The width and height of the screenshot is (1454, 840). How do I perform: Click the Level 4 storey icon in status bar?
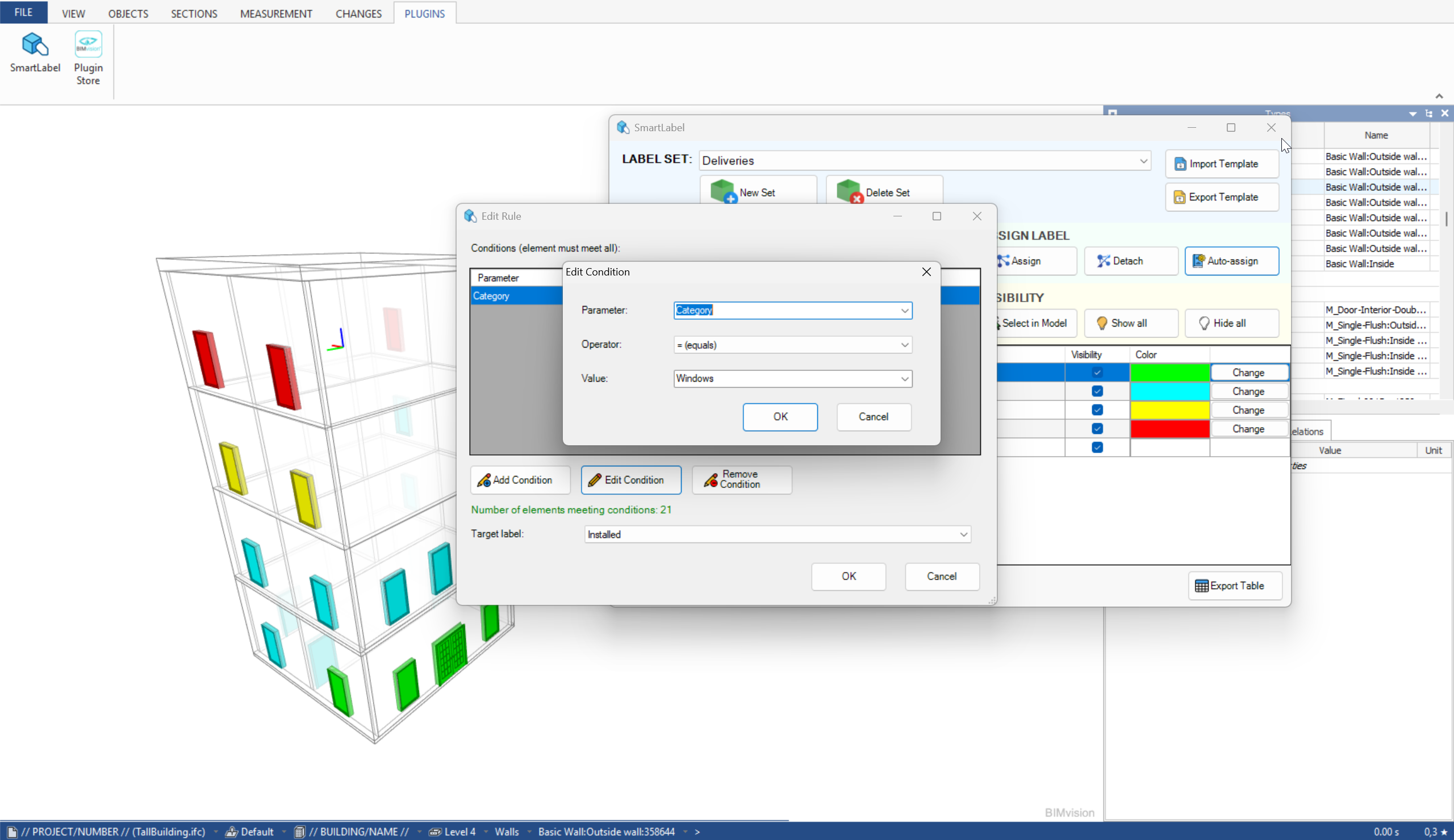(435, 832)
